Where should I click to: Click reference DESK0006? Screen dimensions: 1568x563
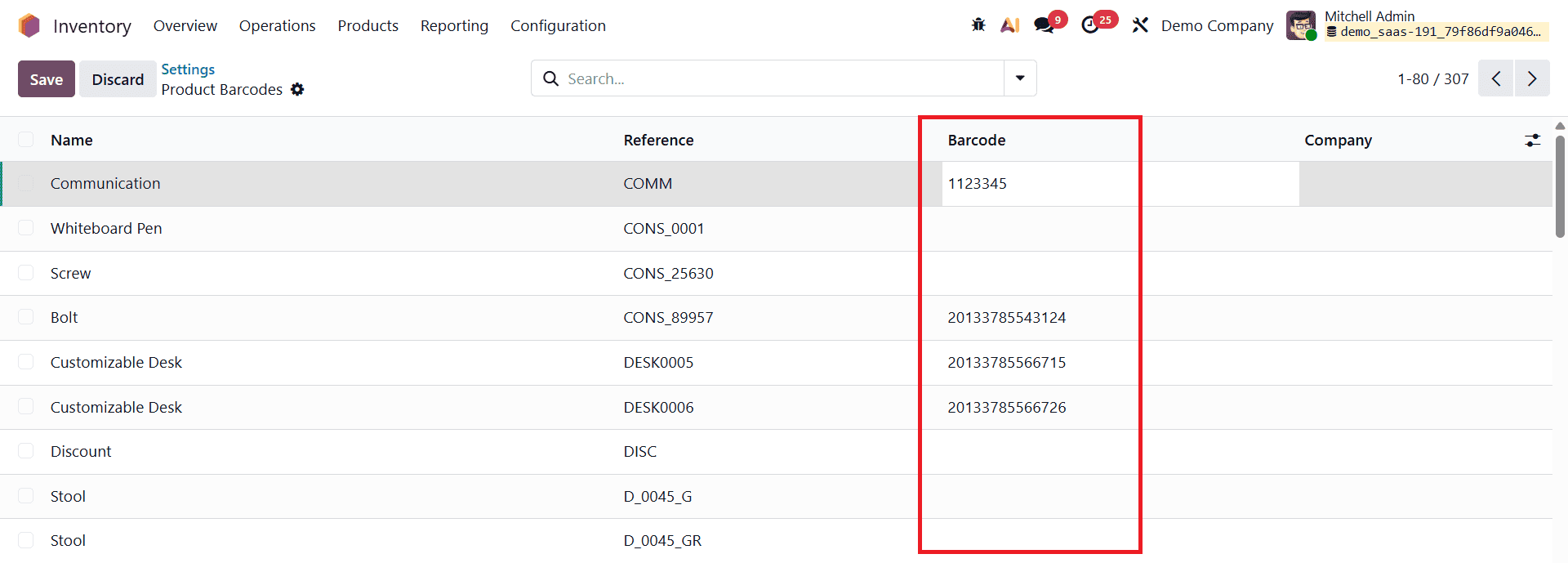[x=658, y=407]
